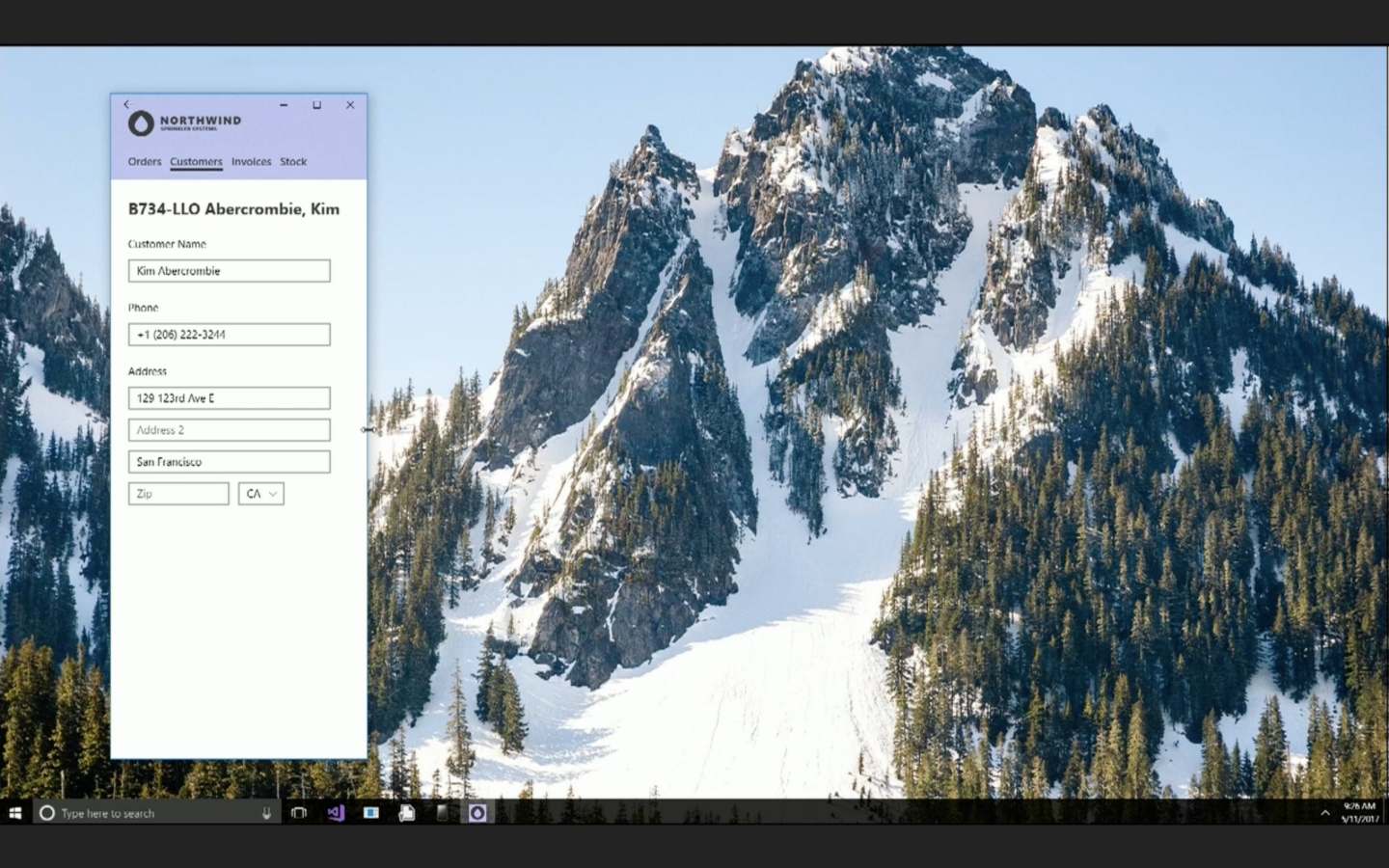
Task: Minimize the Northwind window
Action: pos(284,104)
